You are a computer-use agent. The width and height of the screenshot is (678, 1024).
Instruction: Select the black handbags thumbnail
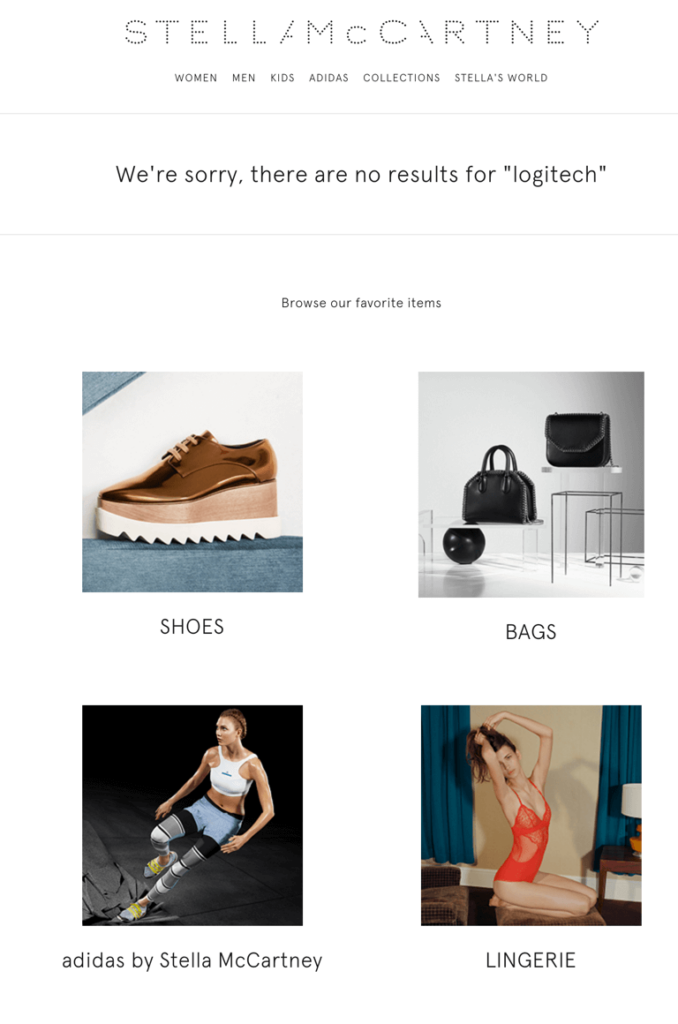(x=531, y=485)
